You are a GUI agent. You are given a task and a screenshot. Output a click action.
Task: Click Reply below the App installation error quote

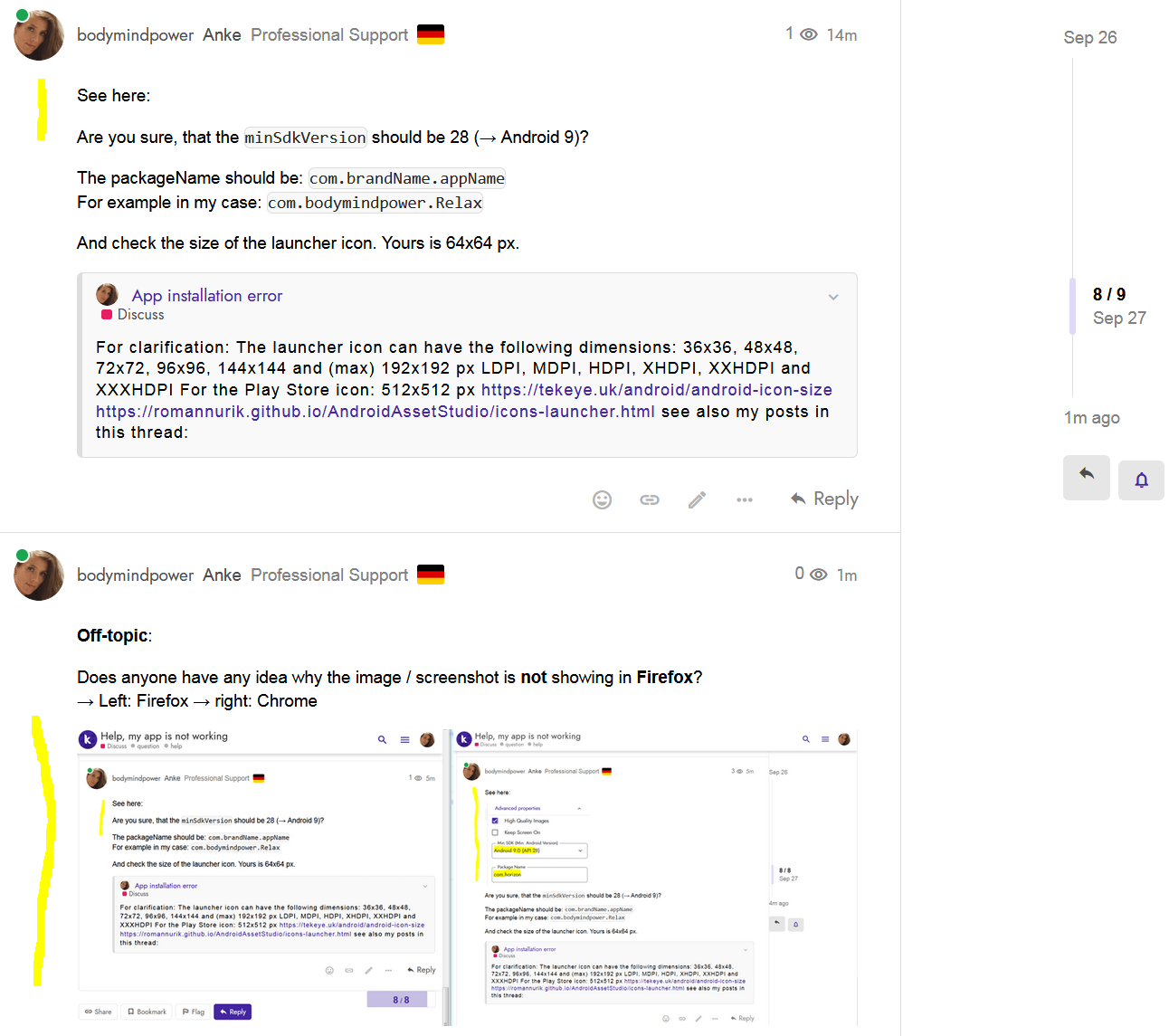tap(824, 499)
